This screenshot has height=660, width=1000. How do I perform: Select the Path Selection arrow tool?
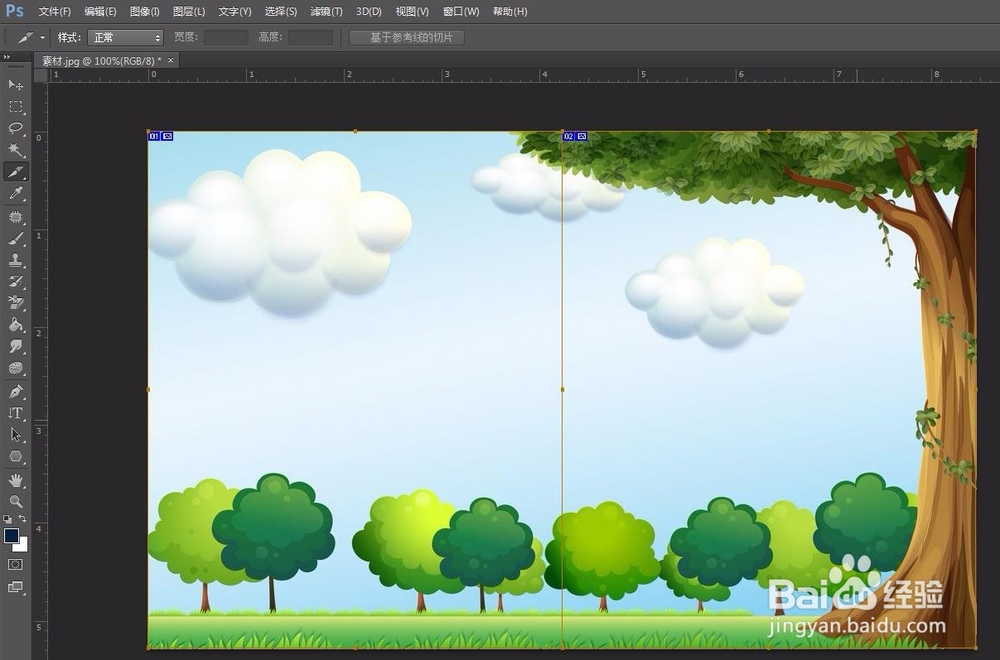click(16, 435)
